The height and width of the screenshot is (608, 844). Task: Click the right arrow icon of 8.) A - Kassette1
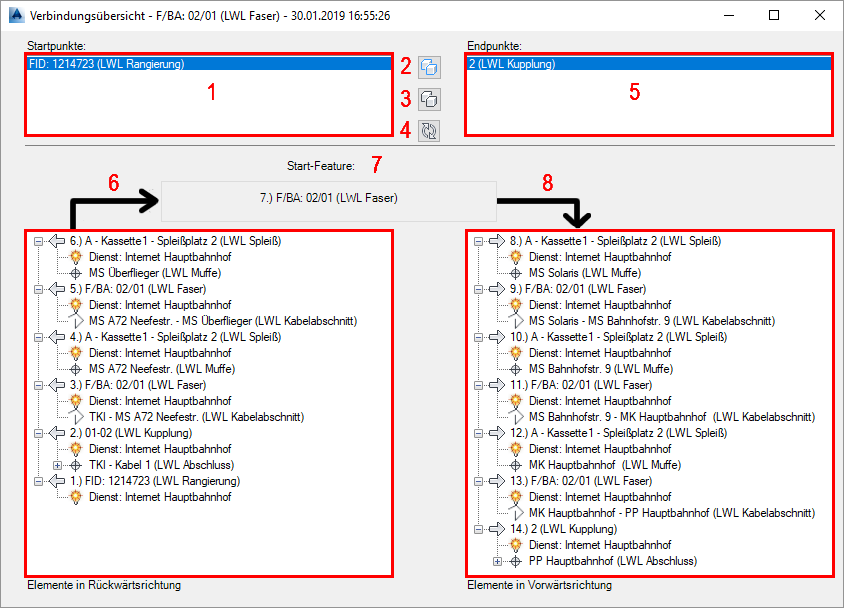(497, 241)
